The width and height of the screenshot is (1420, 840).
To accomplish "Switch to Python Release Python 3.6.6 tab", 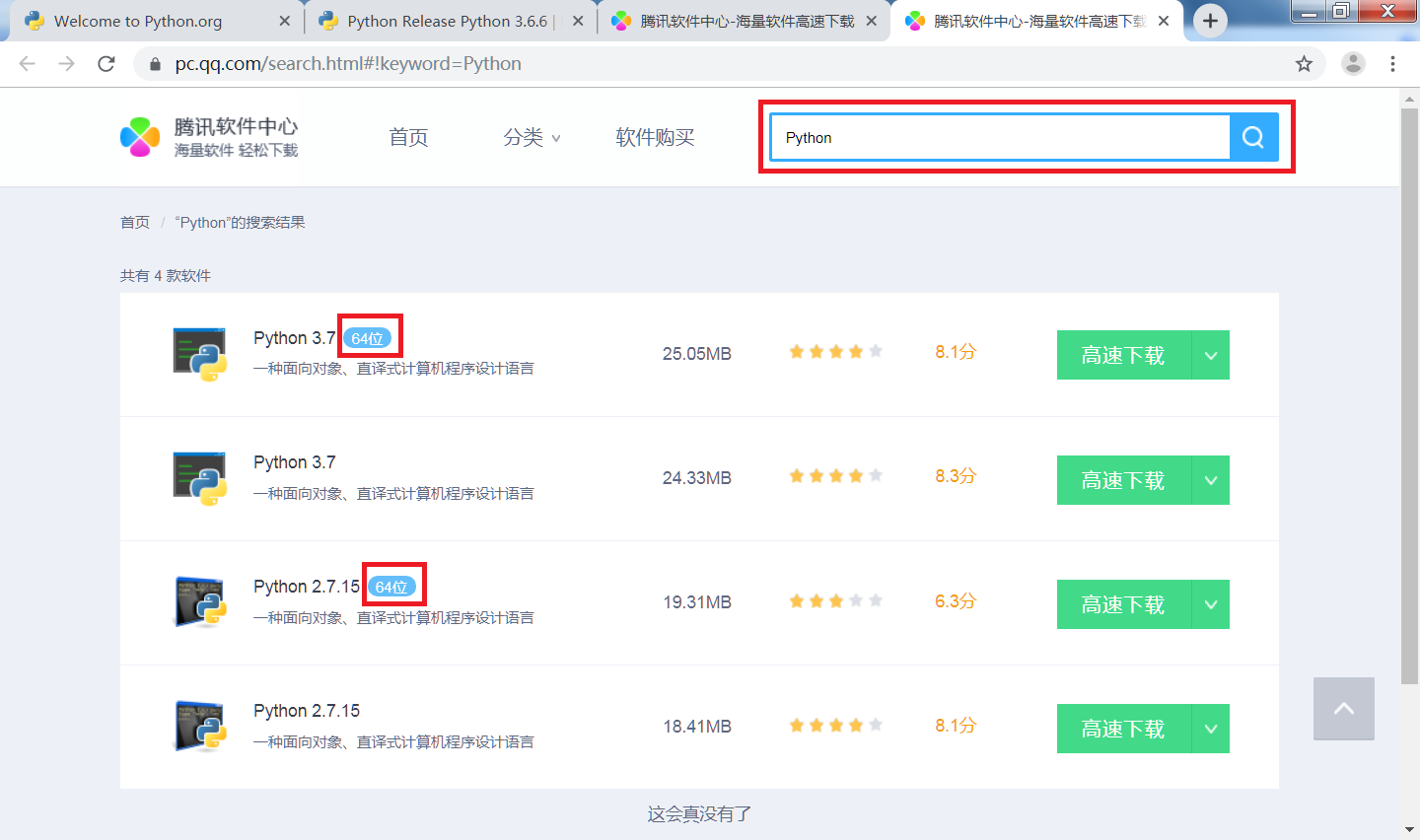I will click(449, 21).
